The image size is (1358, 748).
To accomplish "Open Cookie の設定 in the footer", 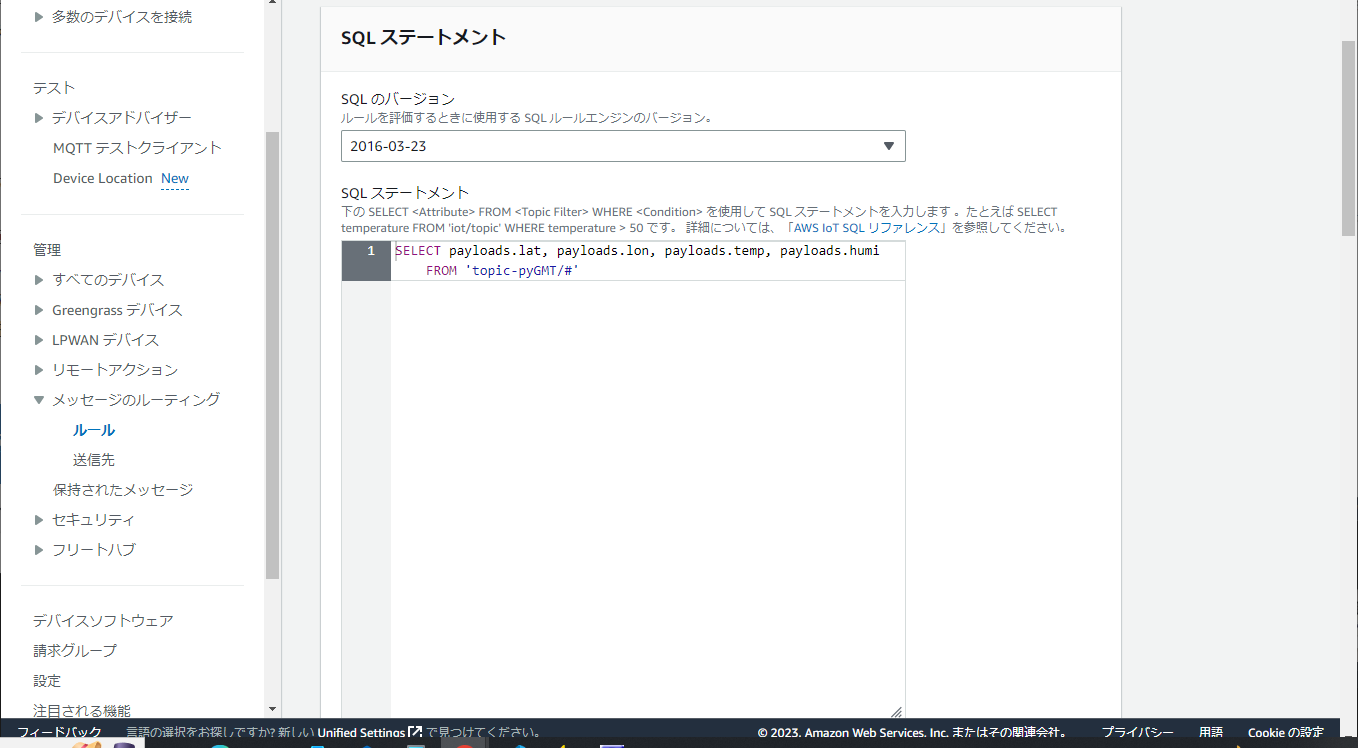I will tap(1286, 732).
